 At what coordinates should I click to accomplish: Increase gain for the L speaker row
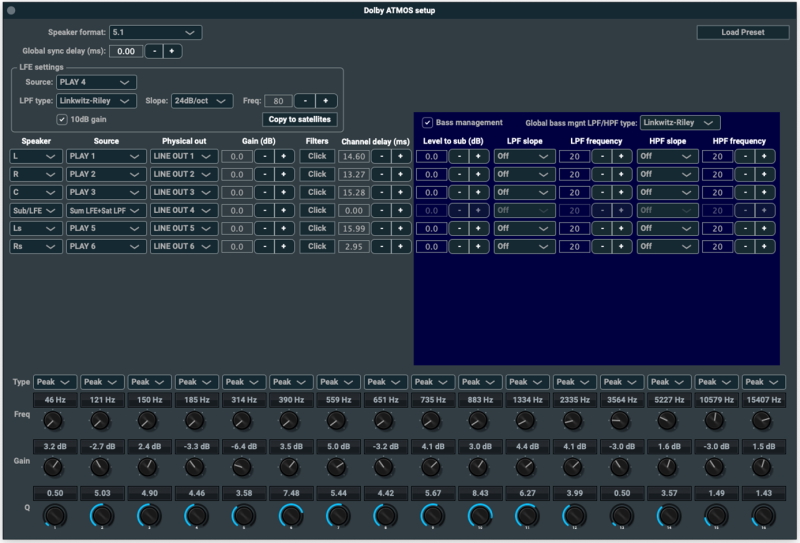(x=284, y=156)
